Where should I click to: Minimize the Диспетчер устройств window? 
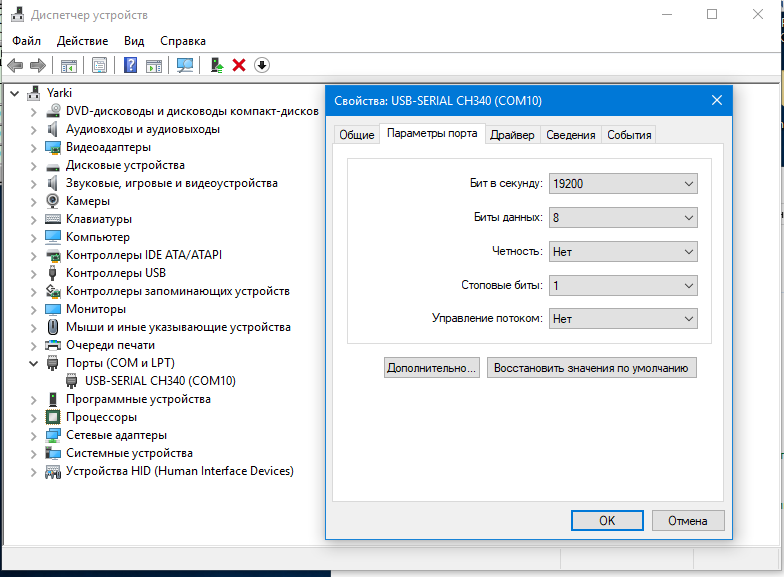click(666, 14)
